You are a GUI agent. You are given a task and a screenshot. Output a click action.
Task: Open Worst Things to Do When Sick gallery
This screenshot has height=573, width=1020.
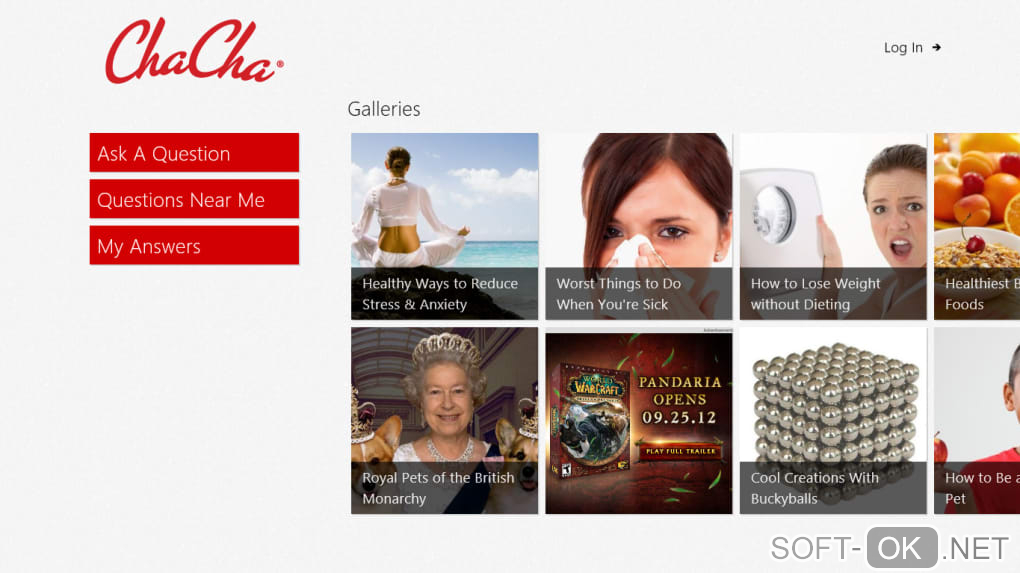(x=639, y=226)
